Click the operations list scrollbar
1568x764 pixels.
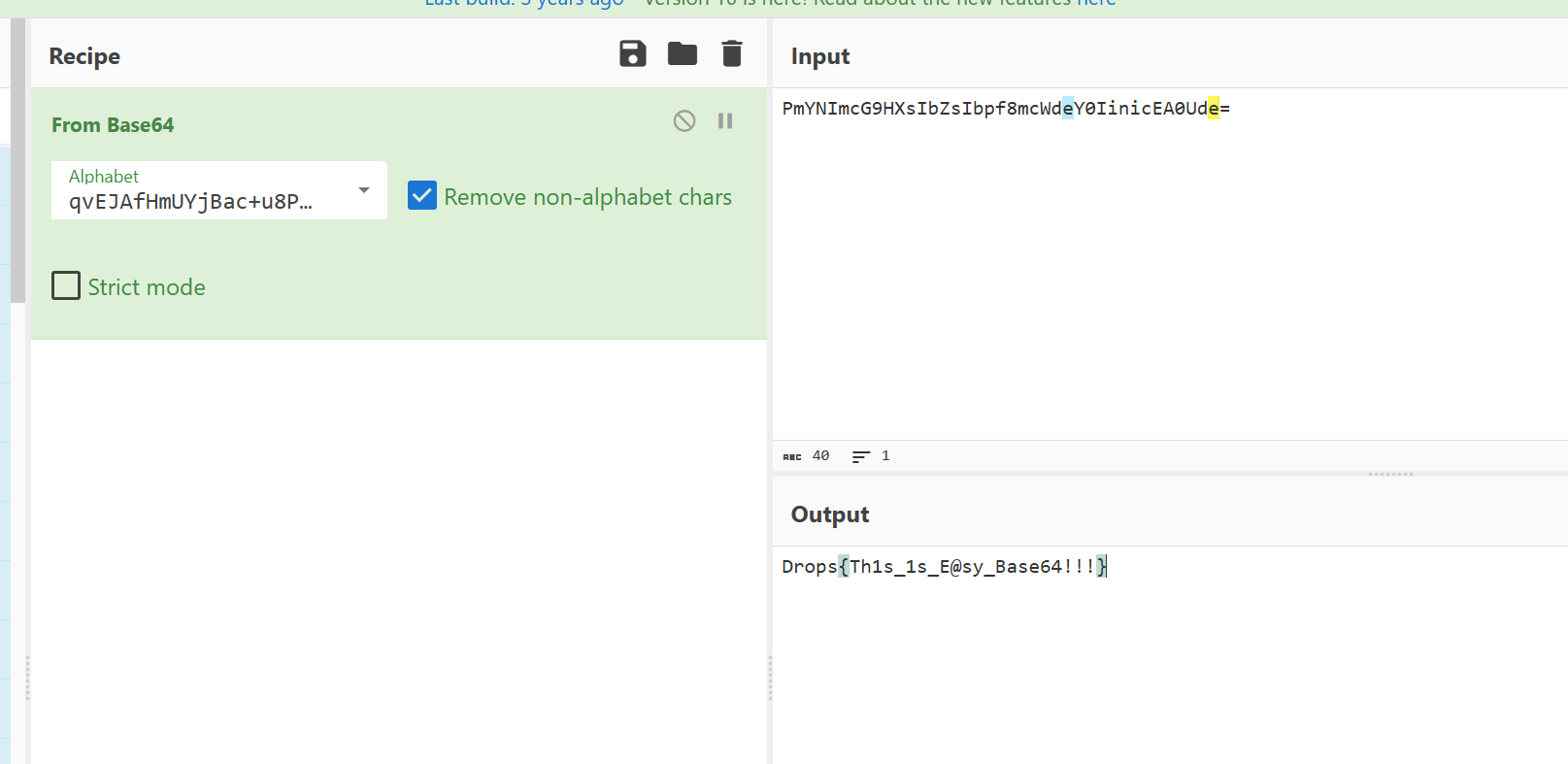click(x=17, y=160)
